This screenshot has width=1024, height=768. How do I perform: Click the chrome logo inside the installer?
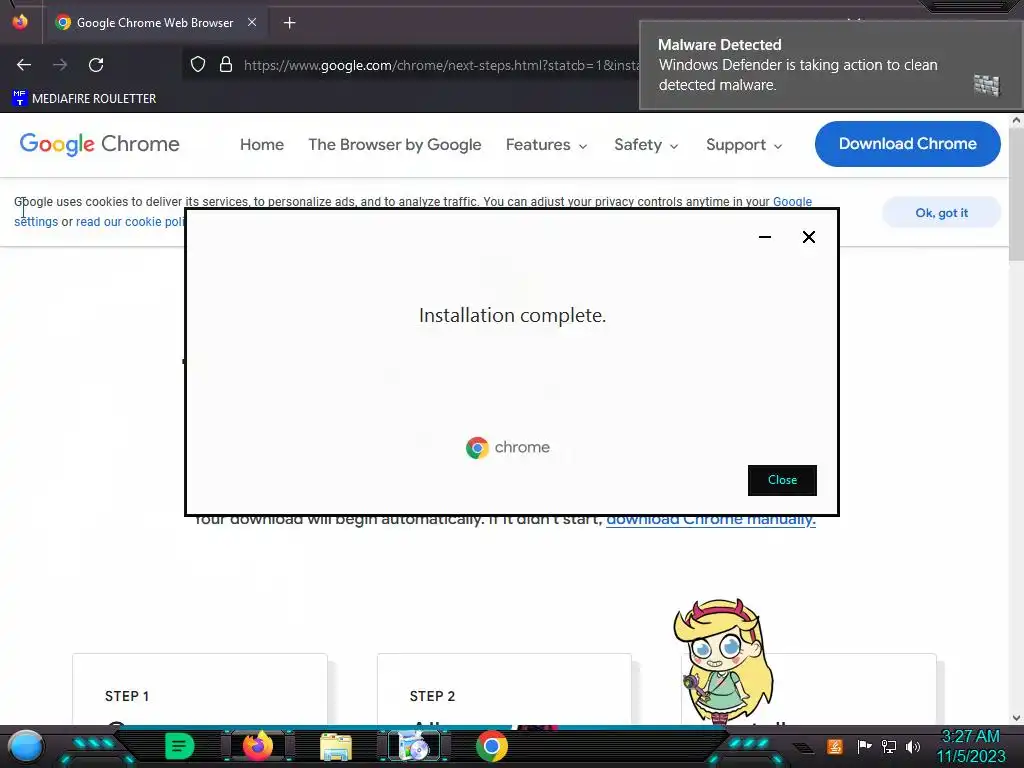tap(508, 448)
